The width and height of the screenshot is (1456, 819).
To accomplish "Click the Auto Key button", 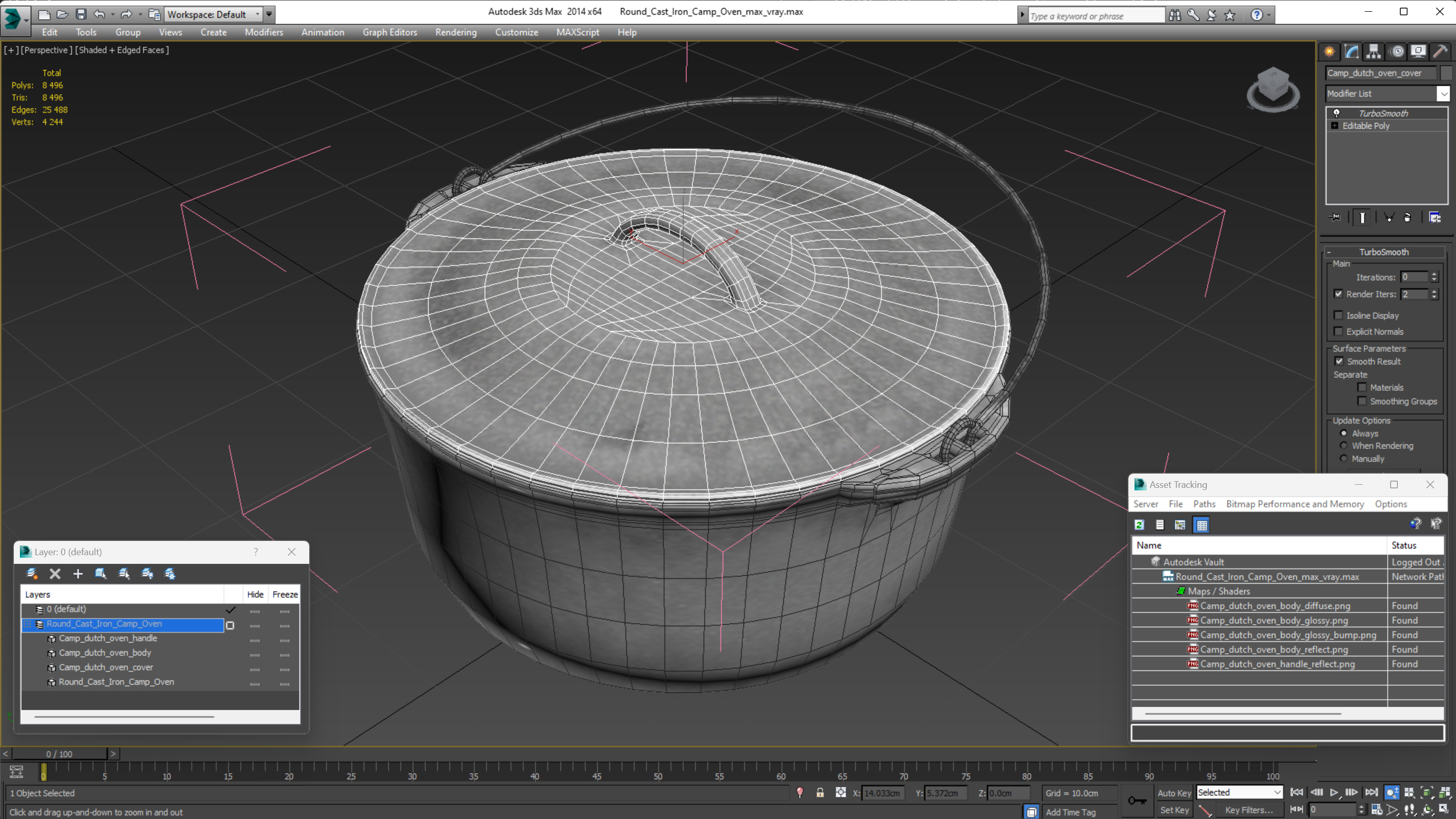I will click(x=1173, y=793).
